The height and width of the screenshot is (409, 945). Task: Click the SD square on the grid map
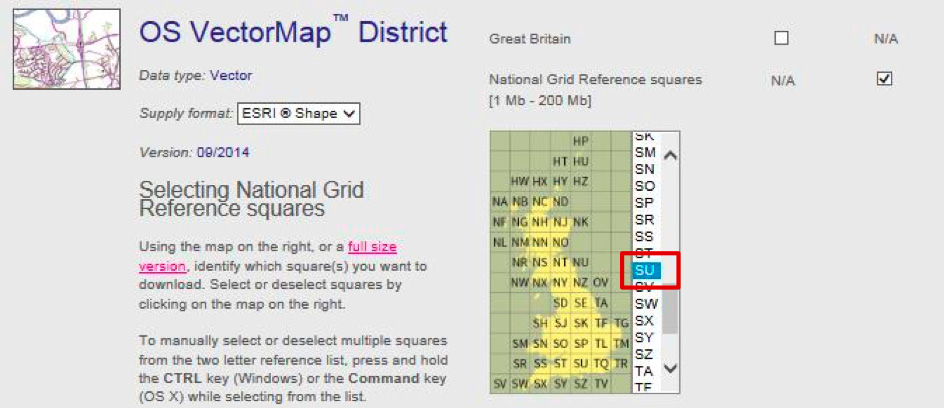[x=560, y=302]
